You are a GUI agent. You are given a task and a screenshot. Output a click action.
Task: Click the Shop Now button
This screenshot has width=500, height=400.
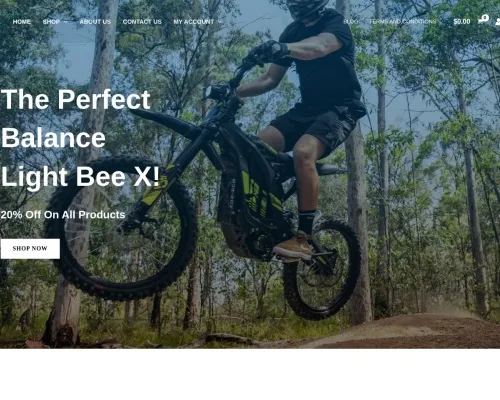pos(30,249)
